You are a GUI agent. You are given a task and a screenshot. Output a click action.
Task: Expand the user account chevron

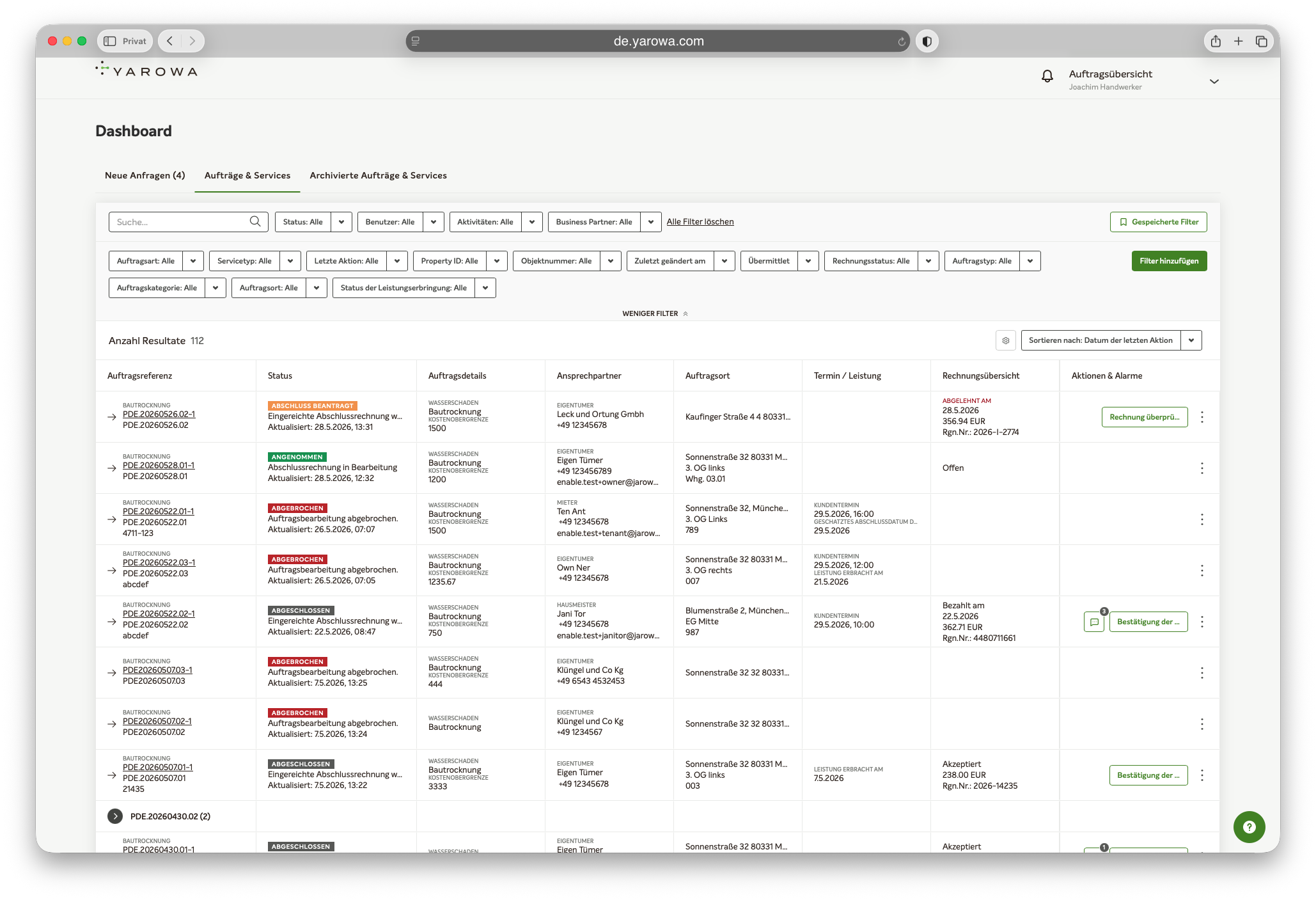pos(1214,81)
